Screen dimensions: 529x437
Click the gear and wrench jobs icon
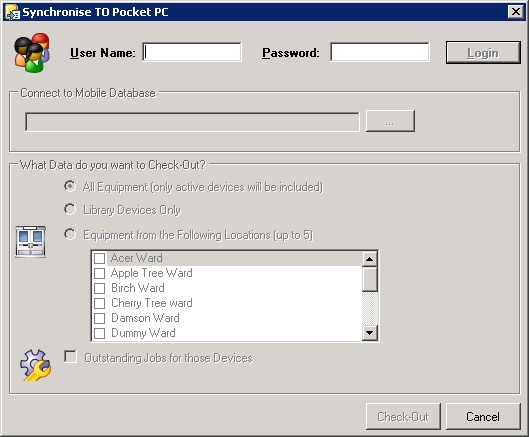[35, 365]
